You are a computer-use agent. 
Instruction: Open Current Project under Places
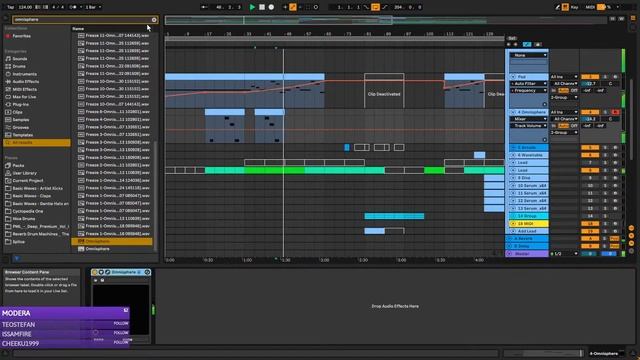28,180
